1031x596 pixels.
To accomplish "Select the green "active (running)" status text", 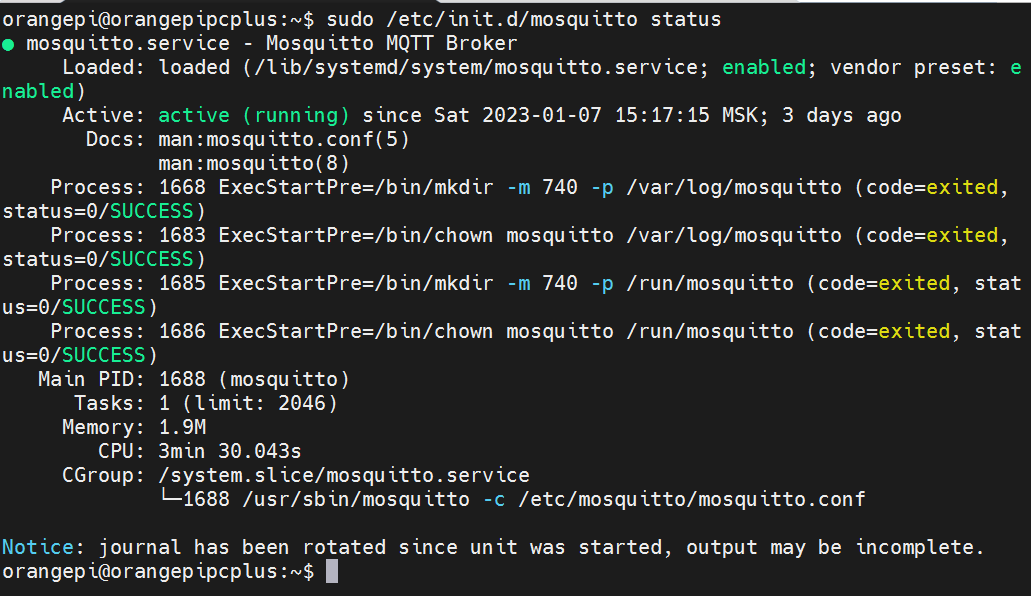I will [x=254, y=115].
